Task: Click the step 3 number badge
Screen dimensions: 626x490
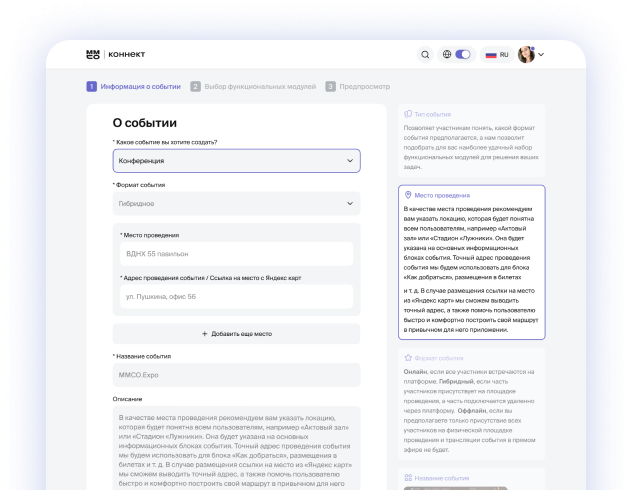Action: 330,87
